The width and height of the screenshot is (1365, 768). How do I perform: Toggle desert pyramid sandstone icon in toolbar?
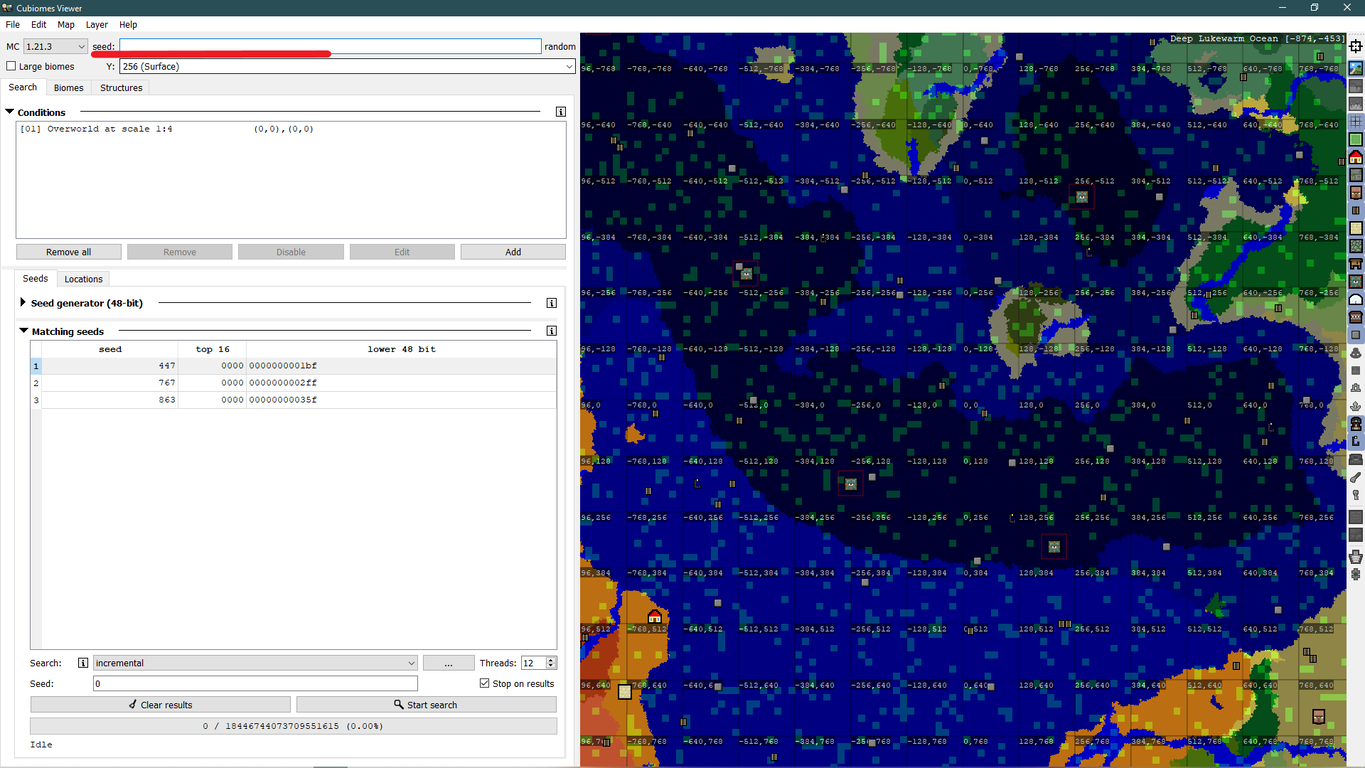(1356, 229)
